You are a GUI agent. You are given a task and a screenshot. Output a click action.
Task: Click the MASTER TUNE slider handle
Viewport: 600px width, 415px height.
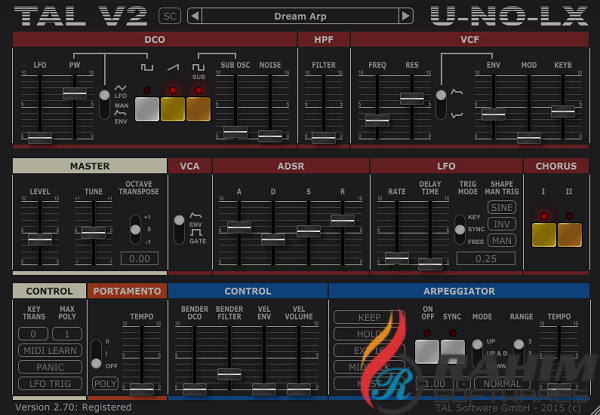coord(93,232)
